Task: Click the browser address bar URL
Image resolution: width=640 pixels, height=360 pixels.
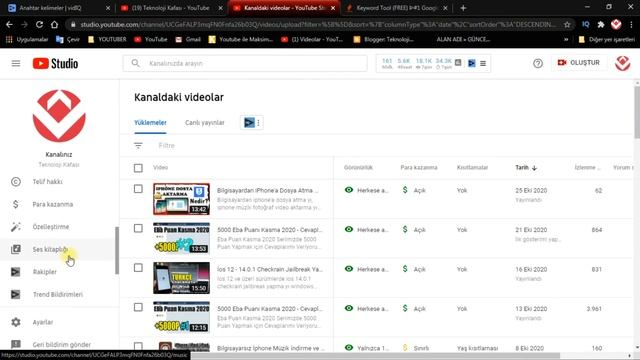Action: point(318,24)
